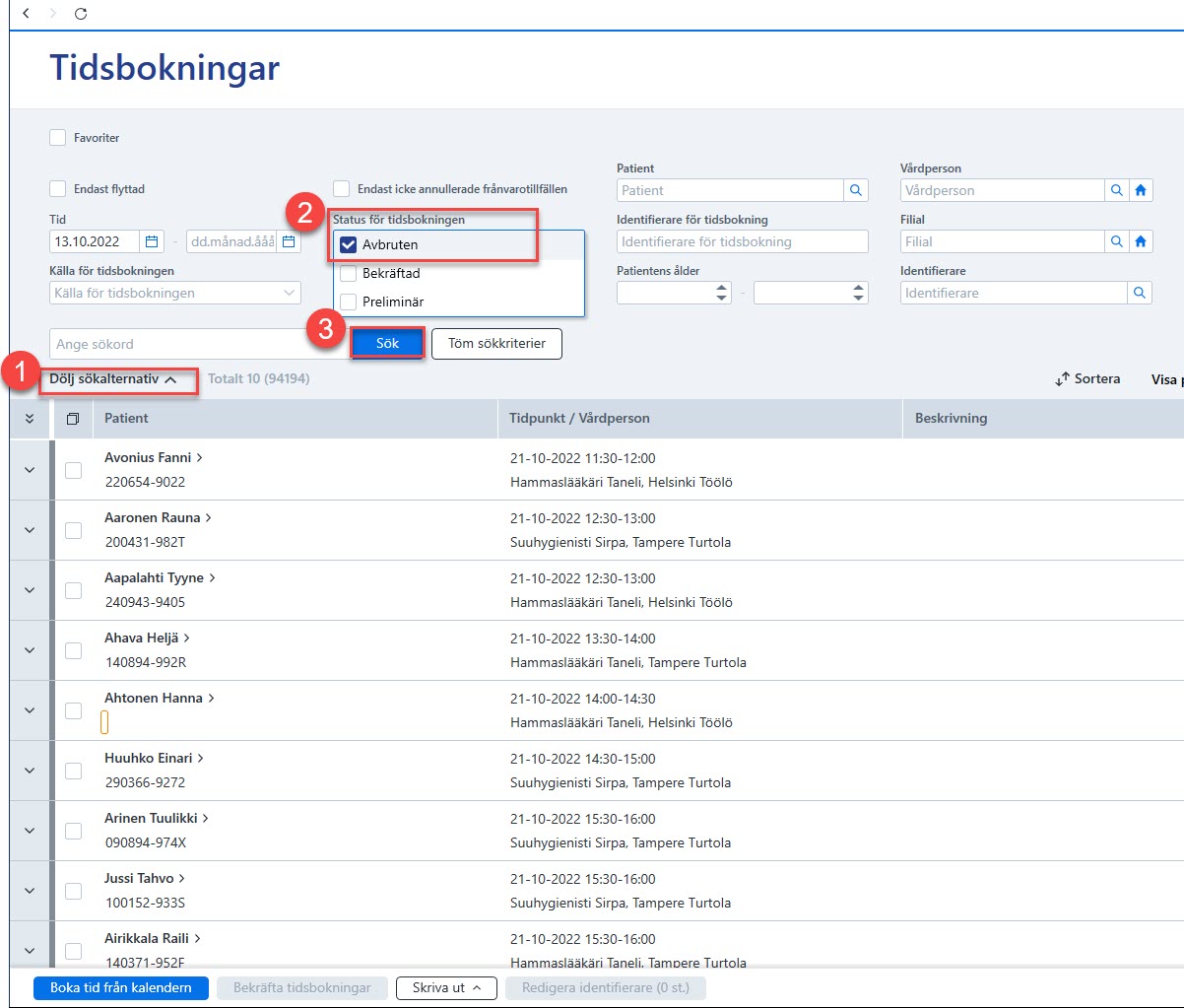Click the time 21-10-2022 13:30-14:00

(x=582, y=638)
